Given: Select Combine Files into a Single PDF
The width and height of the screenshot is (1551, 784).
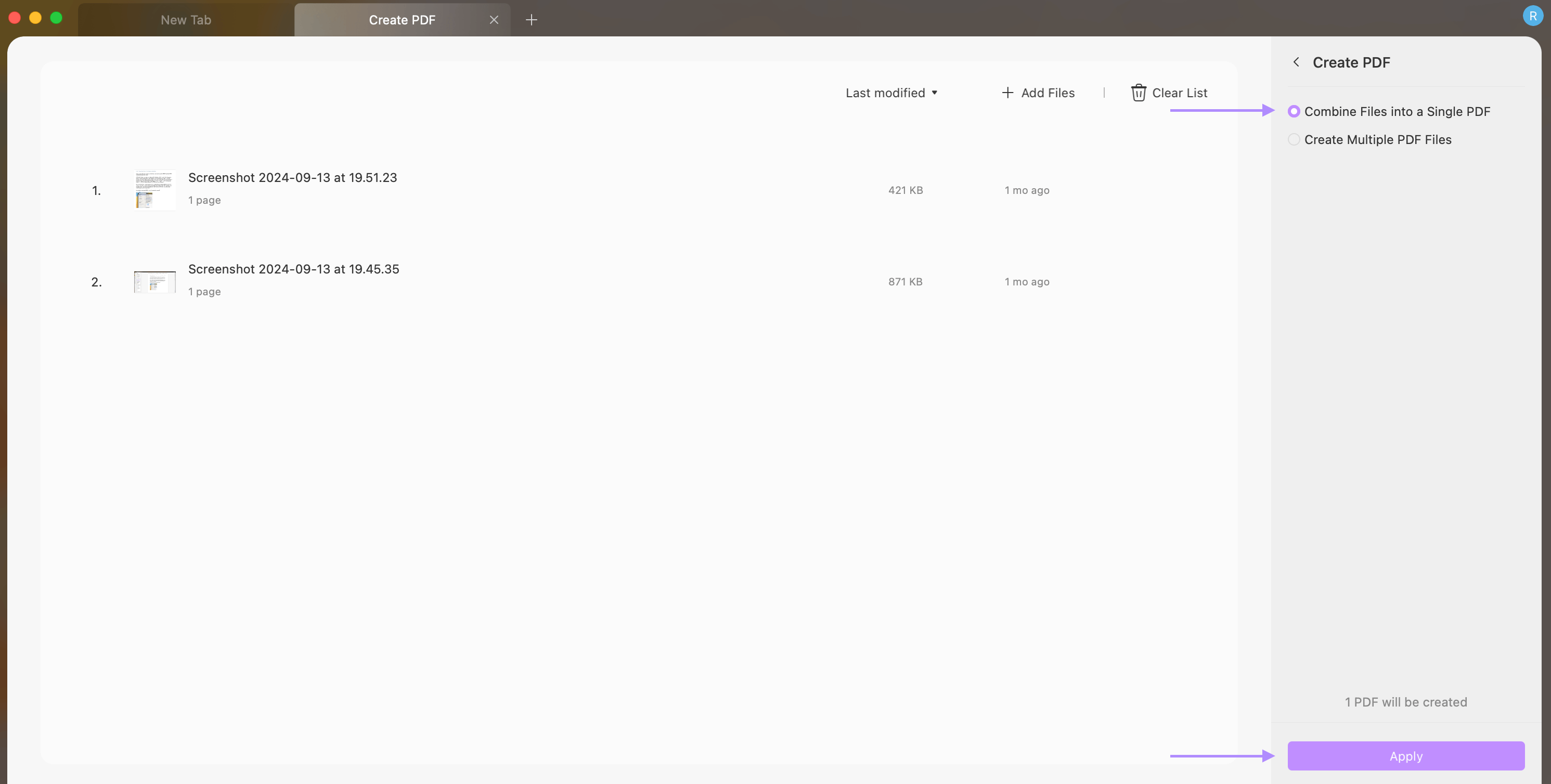Looking at the screenshot, I should pyautogui.click(x=1397, y=111).
